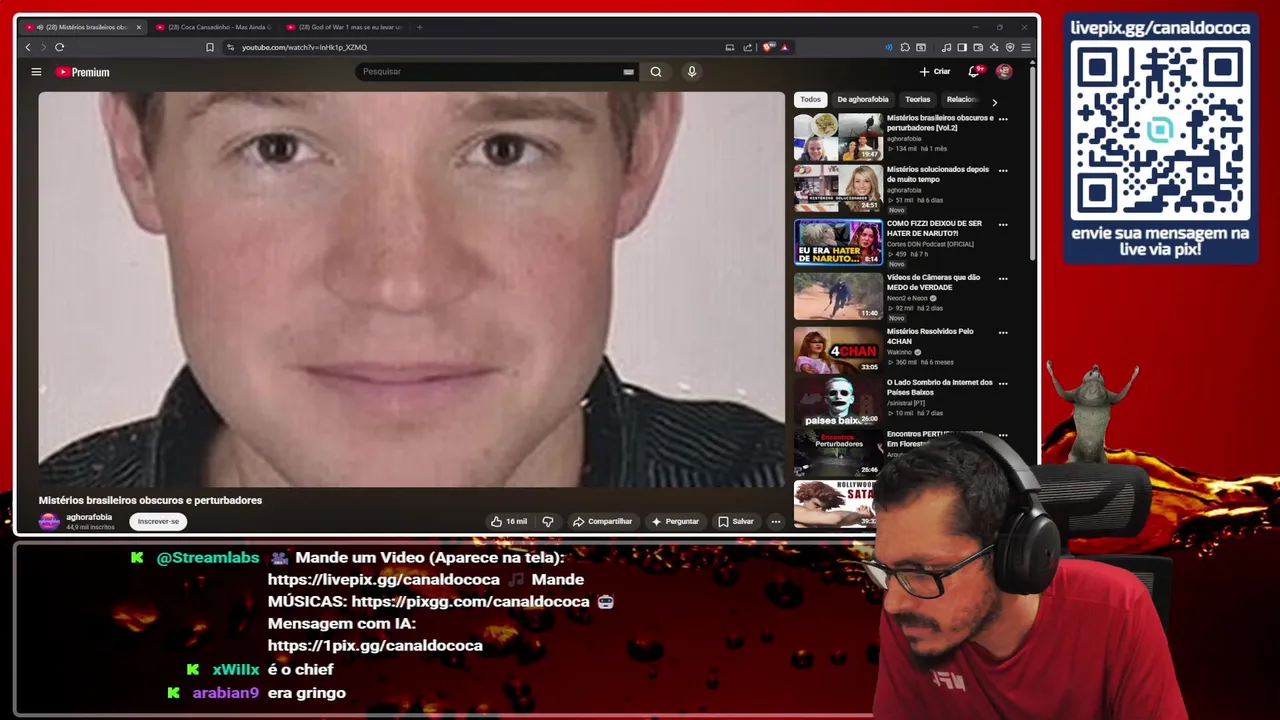Viewport: 1280px width, 720px height.
Task: Open the notifications bell
Action: click(974, 72)
